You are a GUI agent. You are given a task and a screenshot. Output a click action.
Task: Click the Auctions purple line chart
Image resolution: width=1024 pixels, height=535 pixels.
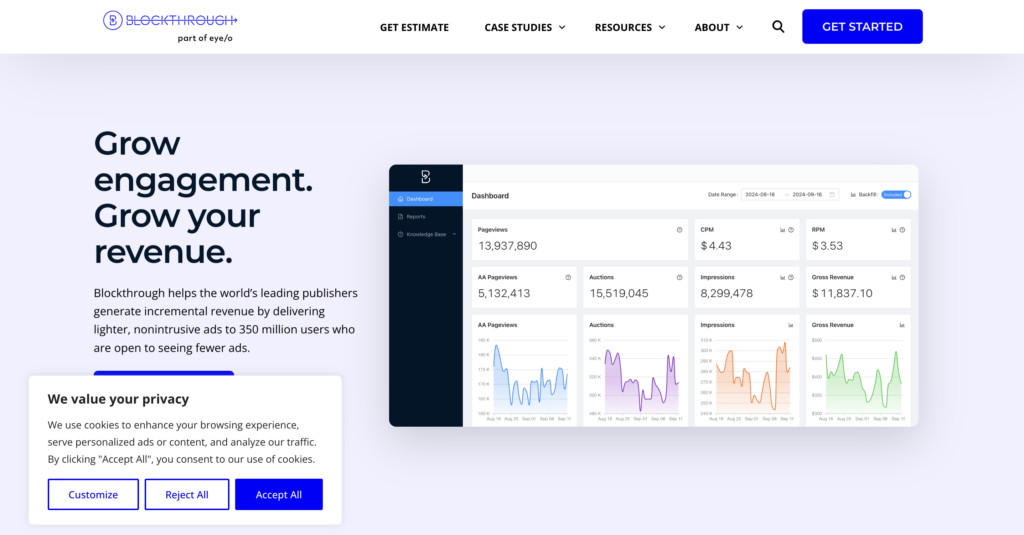641,378
